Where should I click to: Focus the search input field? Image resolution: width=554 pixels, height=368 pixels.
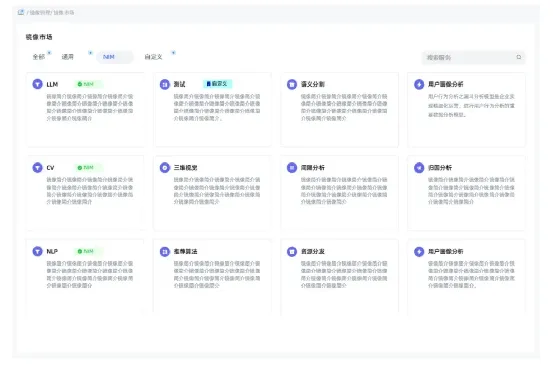click(473, 57)
